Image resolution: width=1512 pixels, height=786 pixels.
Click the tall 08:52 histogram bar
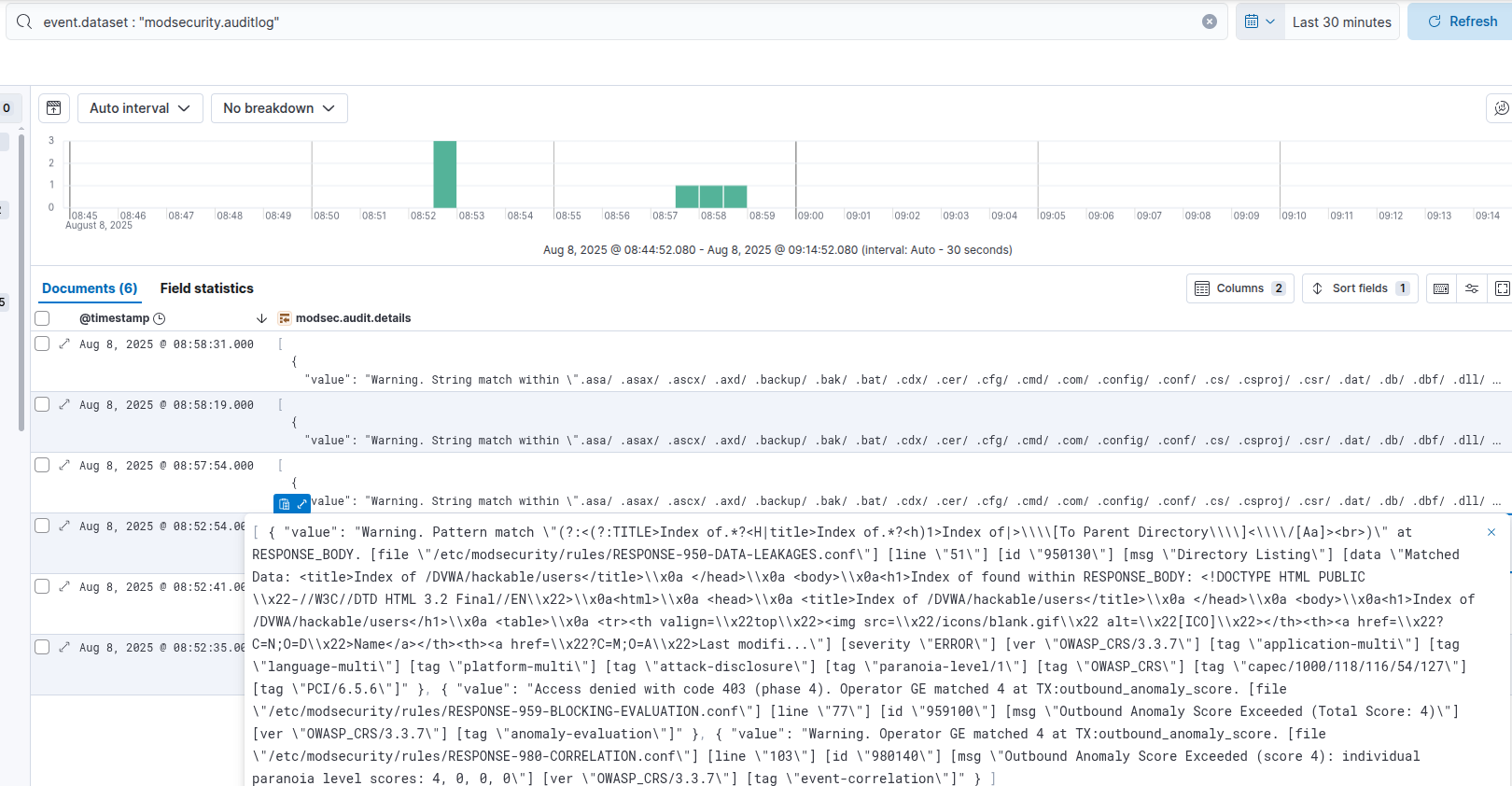coord(445,174)
